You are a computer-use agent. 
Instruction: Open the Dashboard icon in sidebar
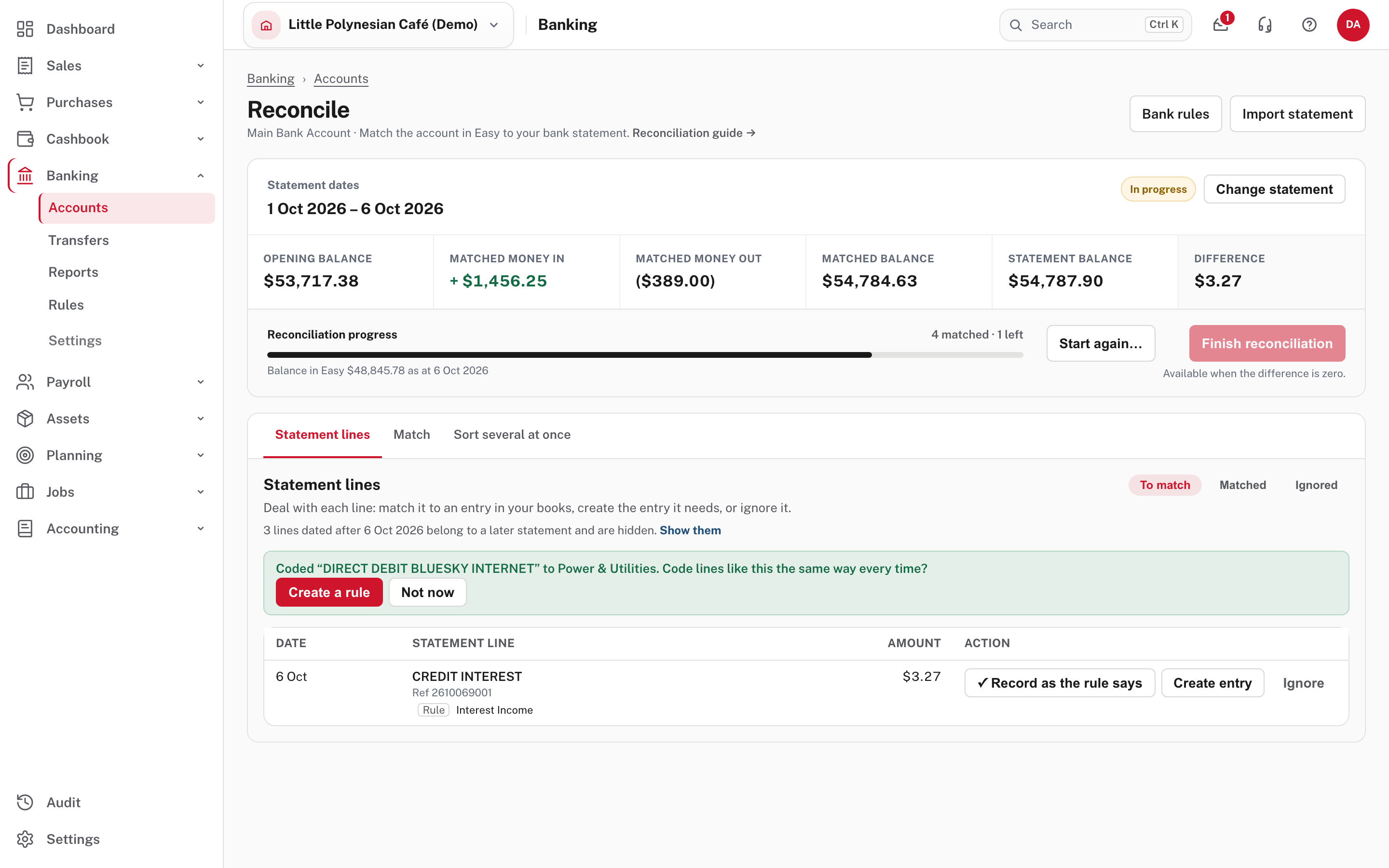25,29
